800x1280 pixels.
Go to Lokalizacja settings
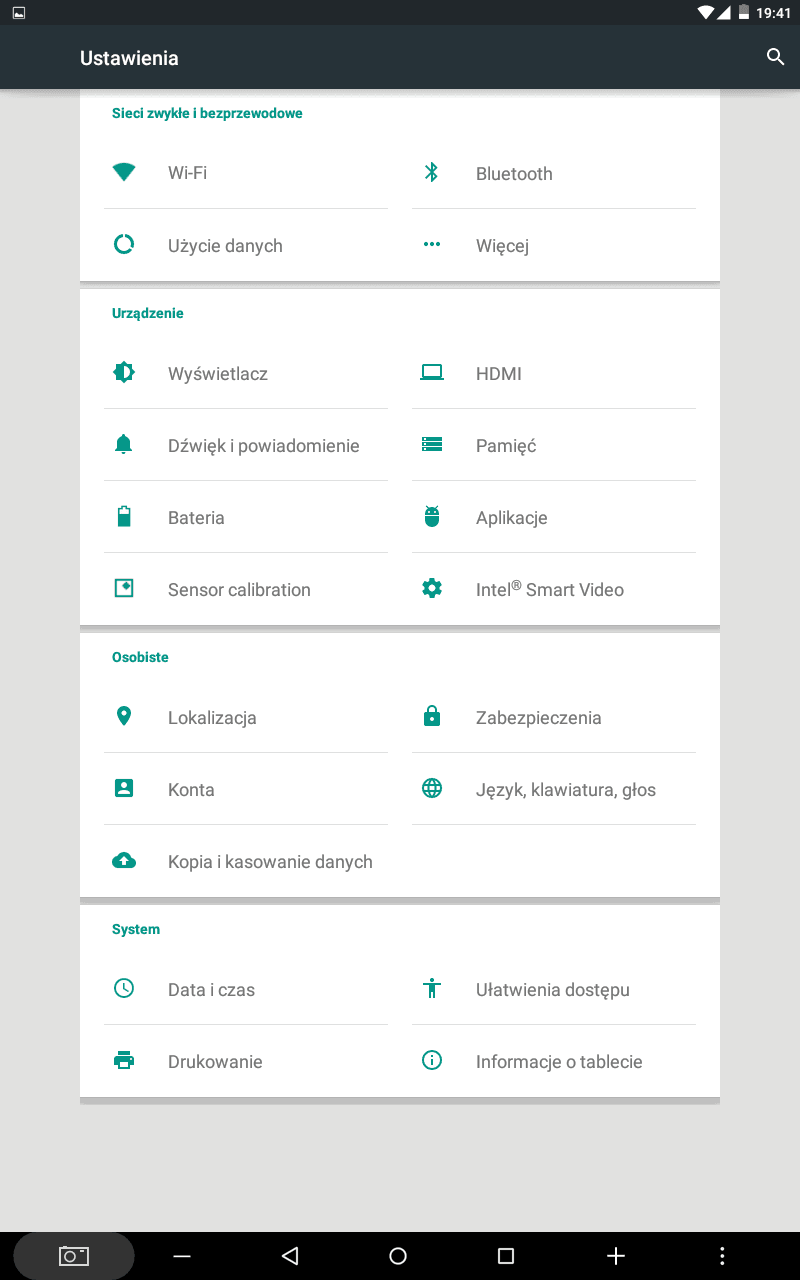pyautogui.click(x=246, y=717)
